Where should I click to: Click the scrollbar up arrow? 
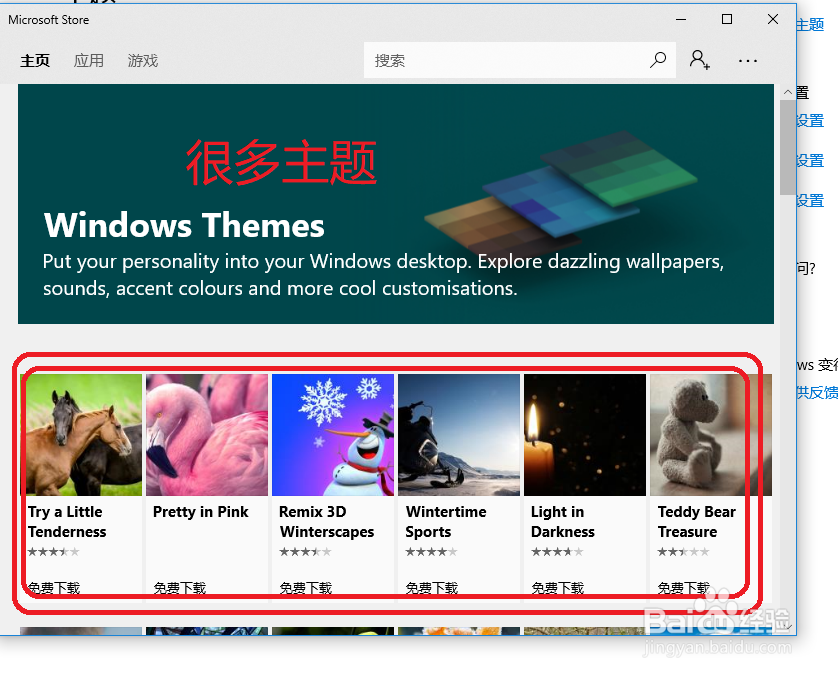tap(787, 92)
